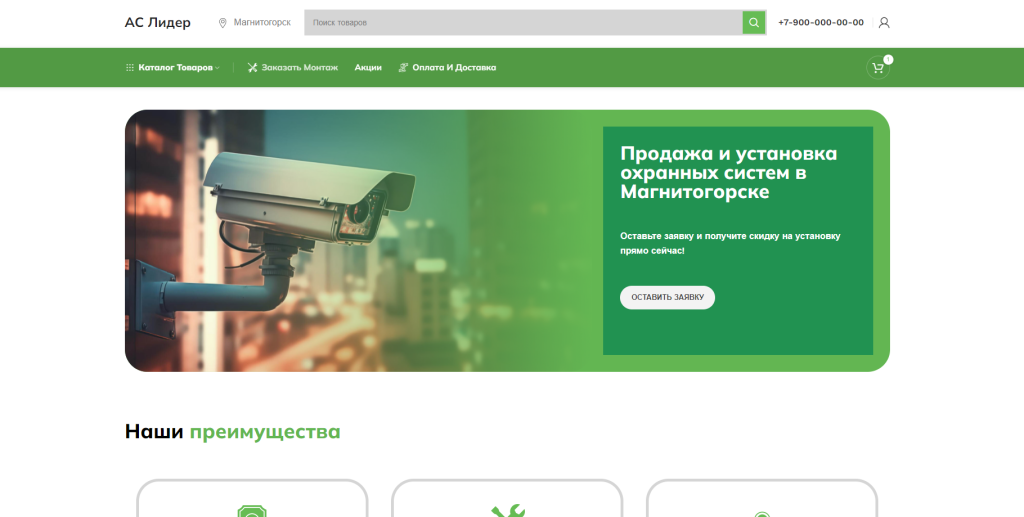Open the Магнитогорск city selector
Viewport: 1024px width, 517px height.
261,22
